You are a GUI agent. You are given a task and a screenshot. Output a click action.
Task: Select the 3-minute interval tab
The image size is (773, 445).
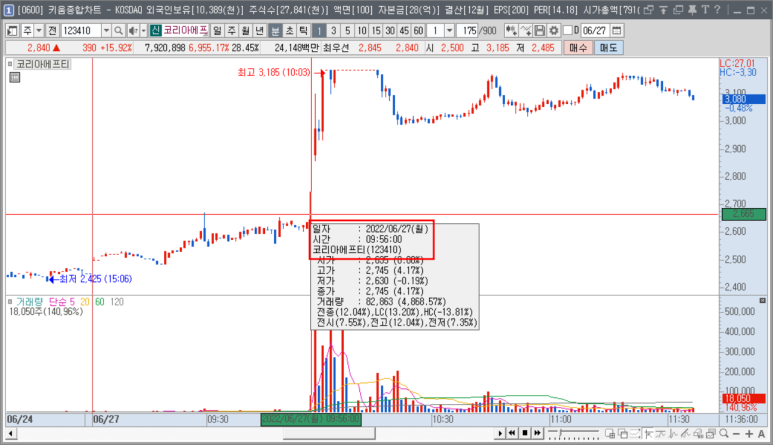334,31
